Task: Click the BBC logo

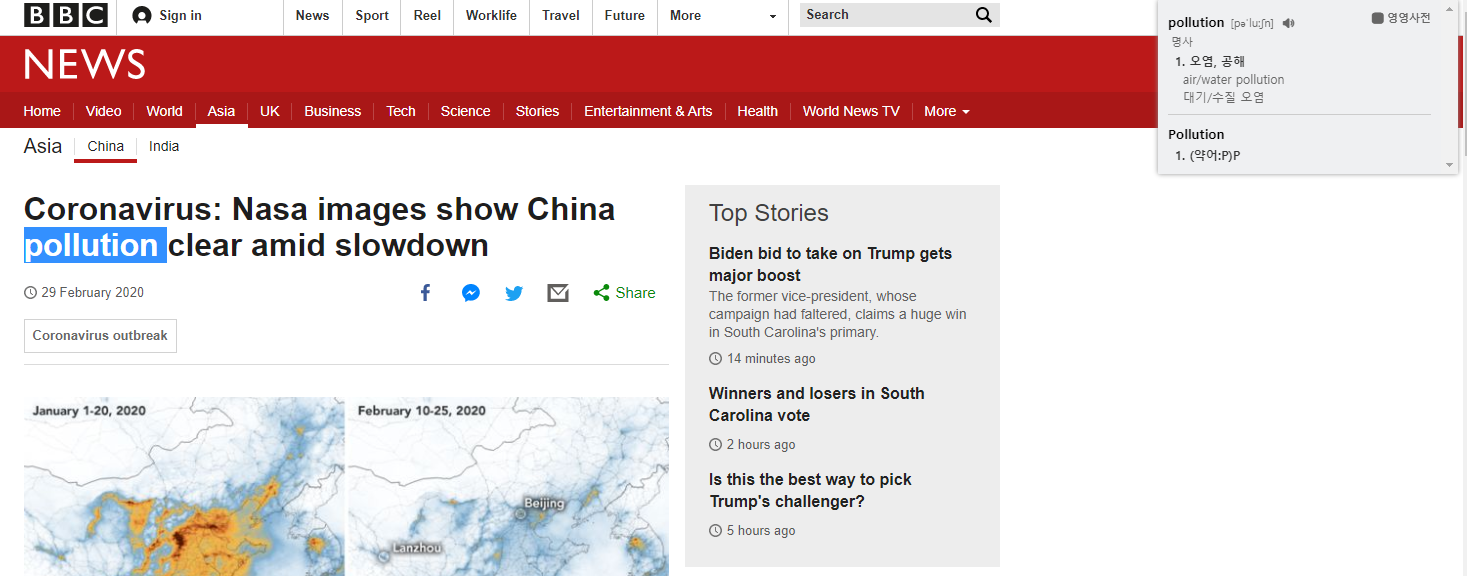Action: tap(66, 15)
